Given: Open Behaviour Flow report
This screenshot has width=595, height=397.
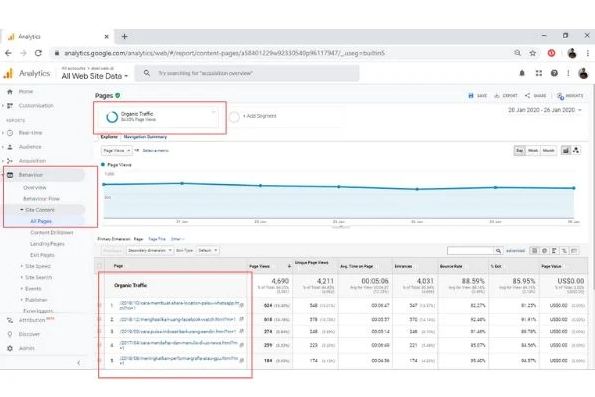Looking at the screenshot, I should click(41, 198).
